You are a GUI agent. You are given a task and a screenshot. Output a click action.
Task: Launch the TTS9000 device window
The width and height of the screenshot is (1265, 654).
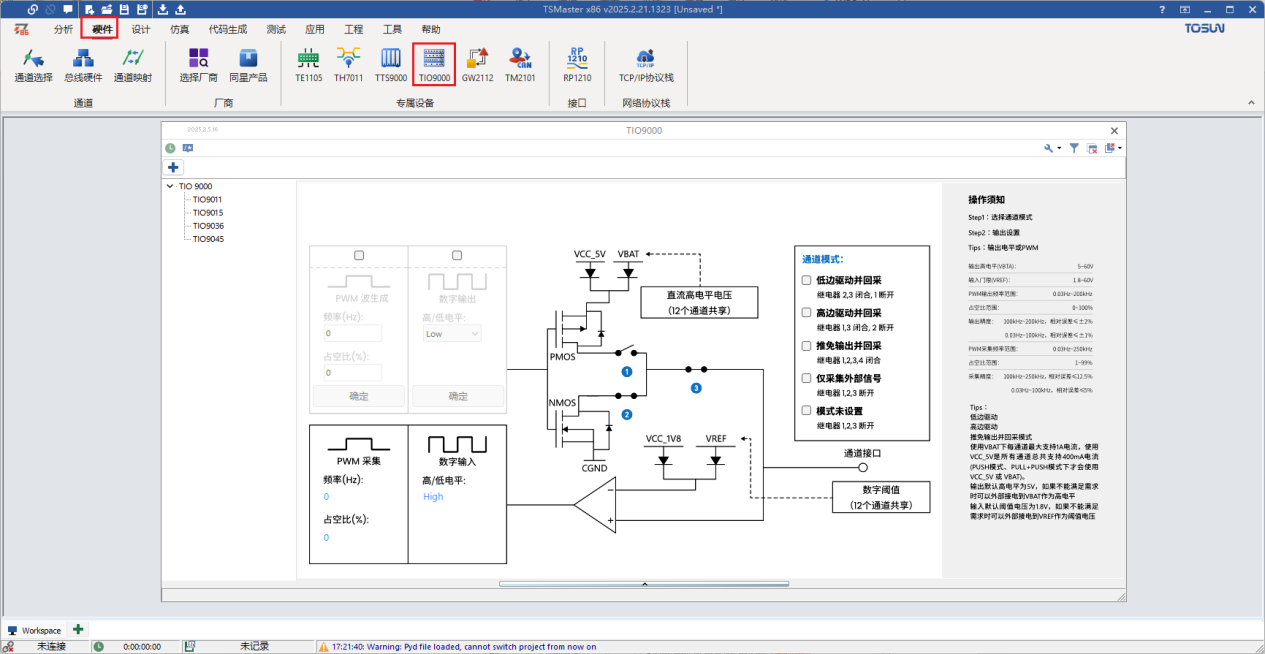(390, 65)
